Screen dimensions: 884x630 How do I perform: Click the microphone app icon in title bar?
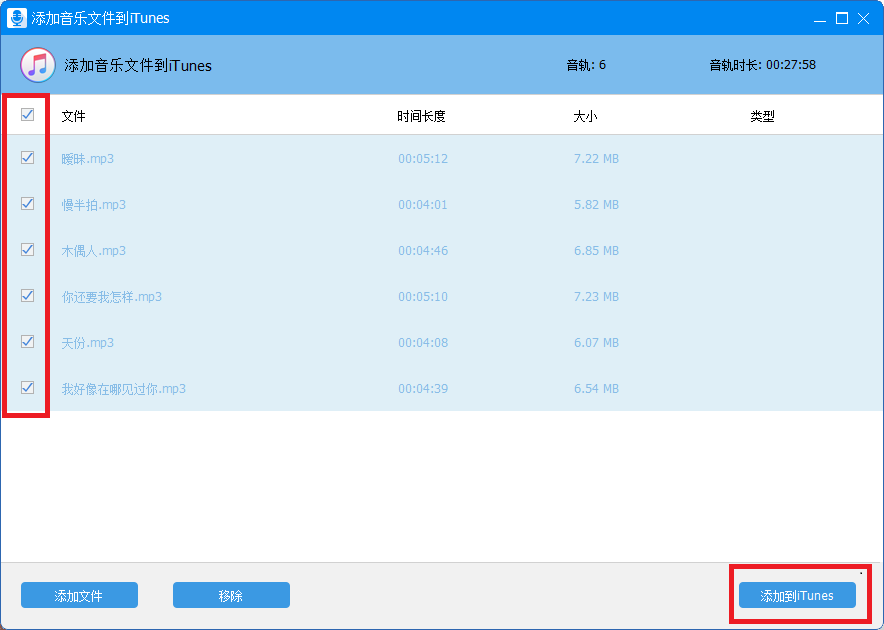point(17,17)
